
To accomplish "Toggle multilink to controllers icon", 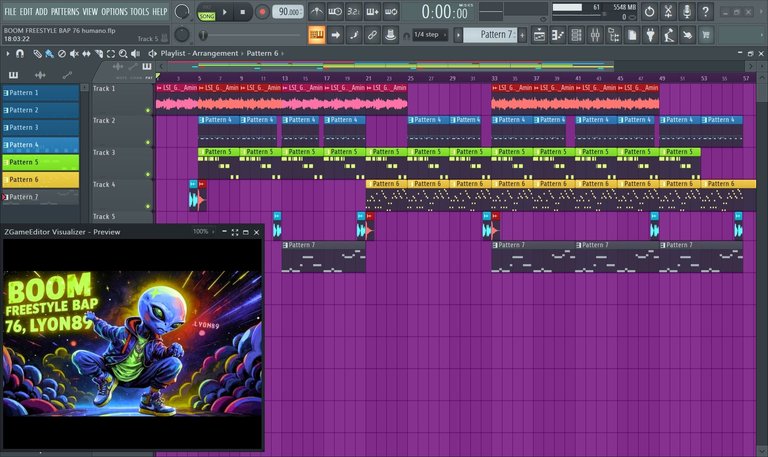I will click(372, 35).
